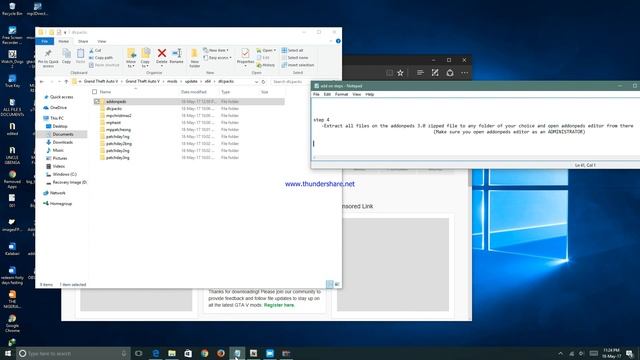640x360 pixels.
Task: Click the Explorer Help question mark icon
Action: tap(338, 41)
